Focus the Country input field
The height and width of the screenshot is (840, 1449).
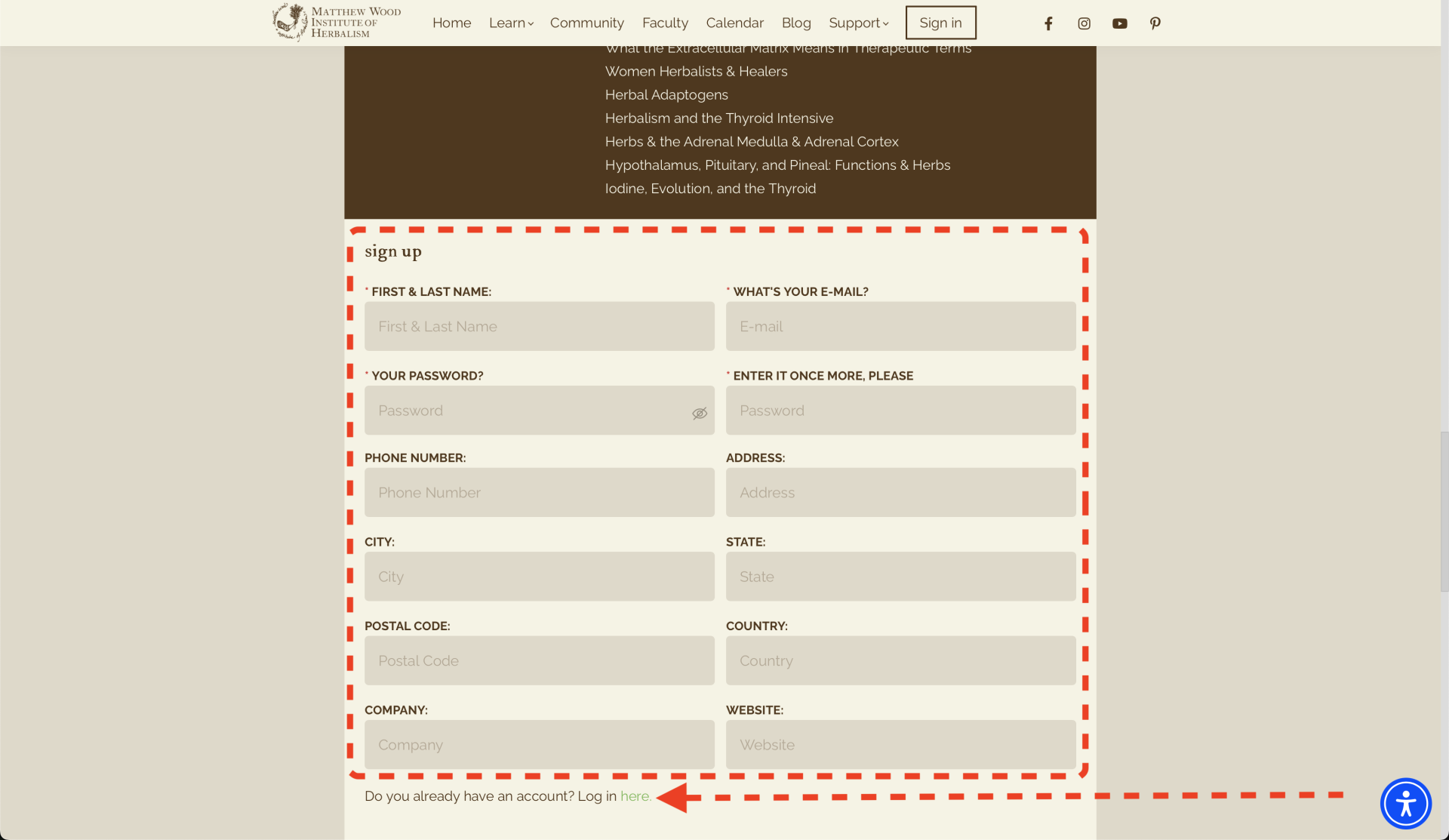pos(900,660)
